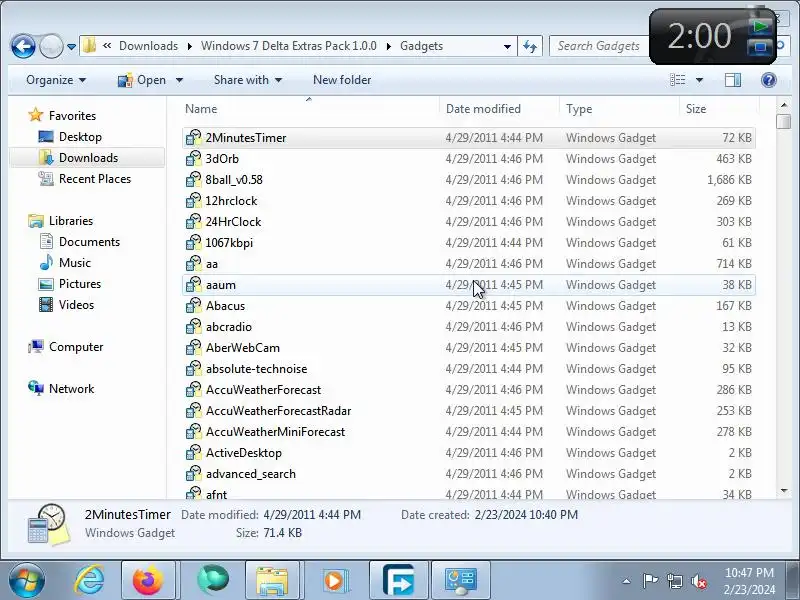Click Windows 7 Delta Extras Pack breadcrumb

[289, 46]
